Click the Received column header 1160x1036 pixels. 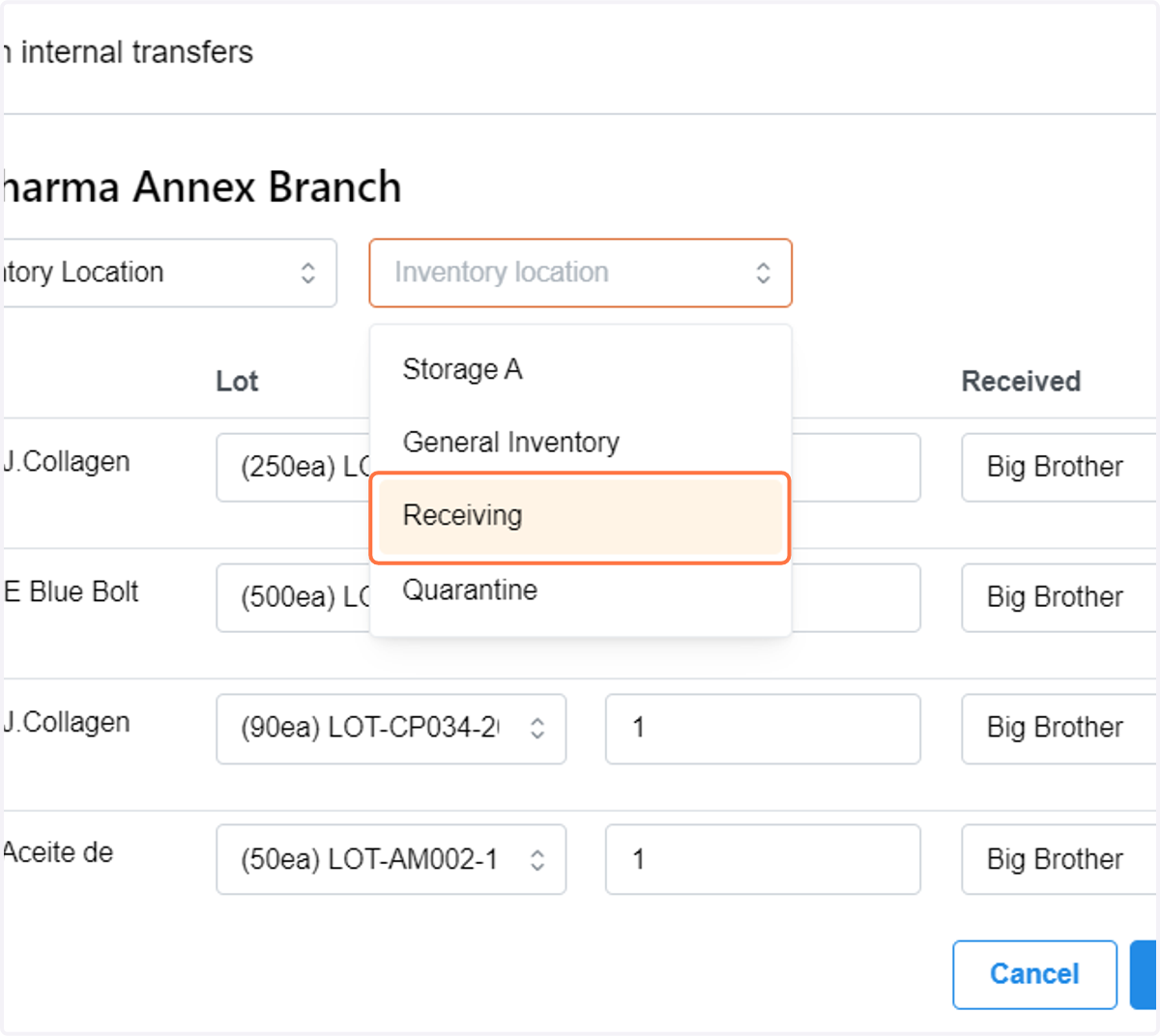tap(1021, 382)
